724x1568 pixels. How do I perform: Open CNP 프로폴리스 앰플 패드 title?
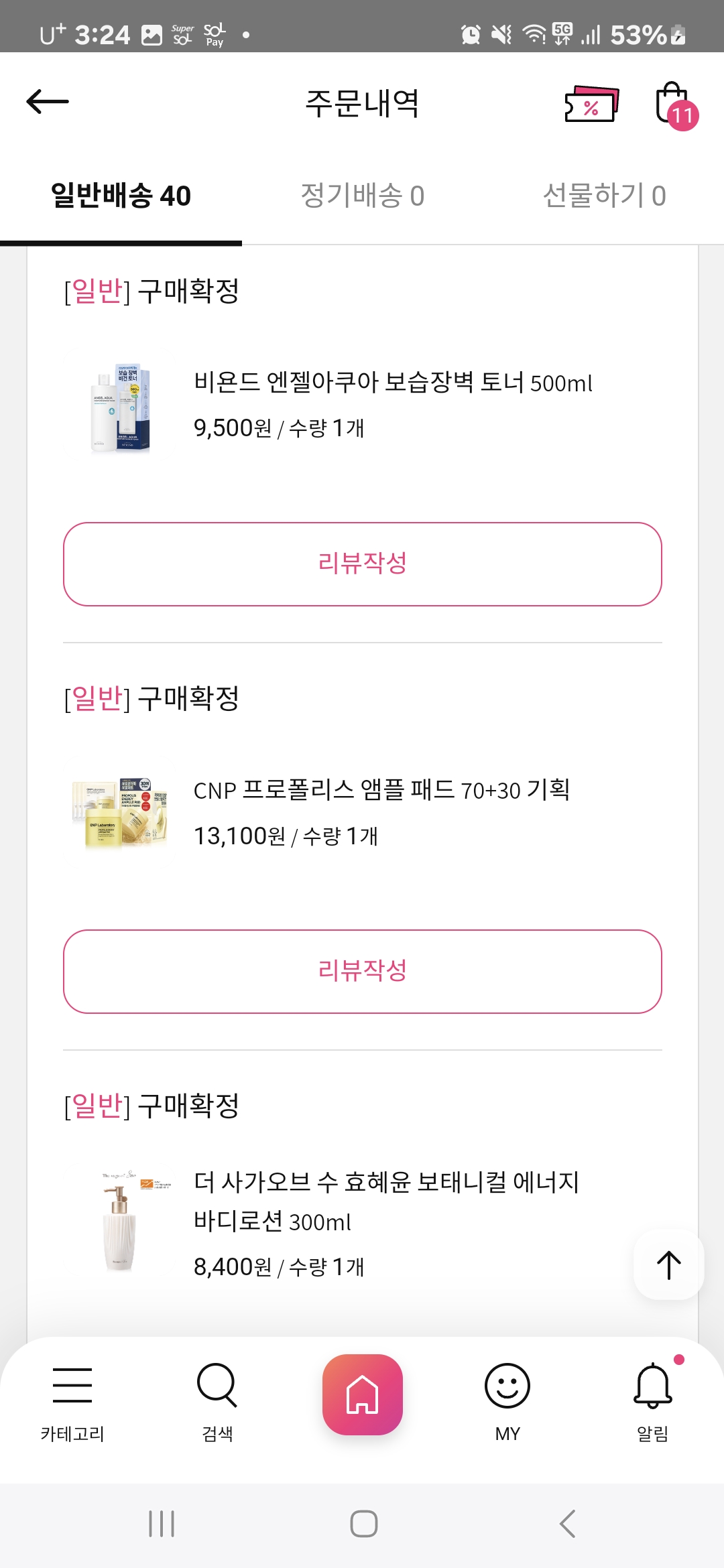coord(381,790)
